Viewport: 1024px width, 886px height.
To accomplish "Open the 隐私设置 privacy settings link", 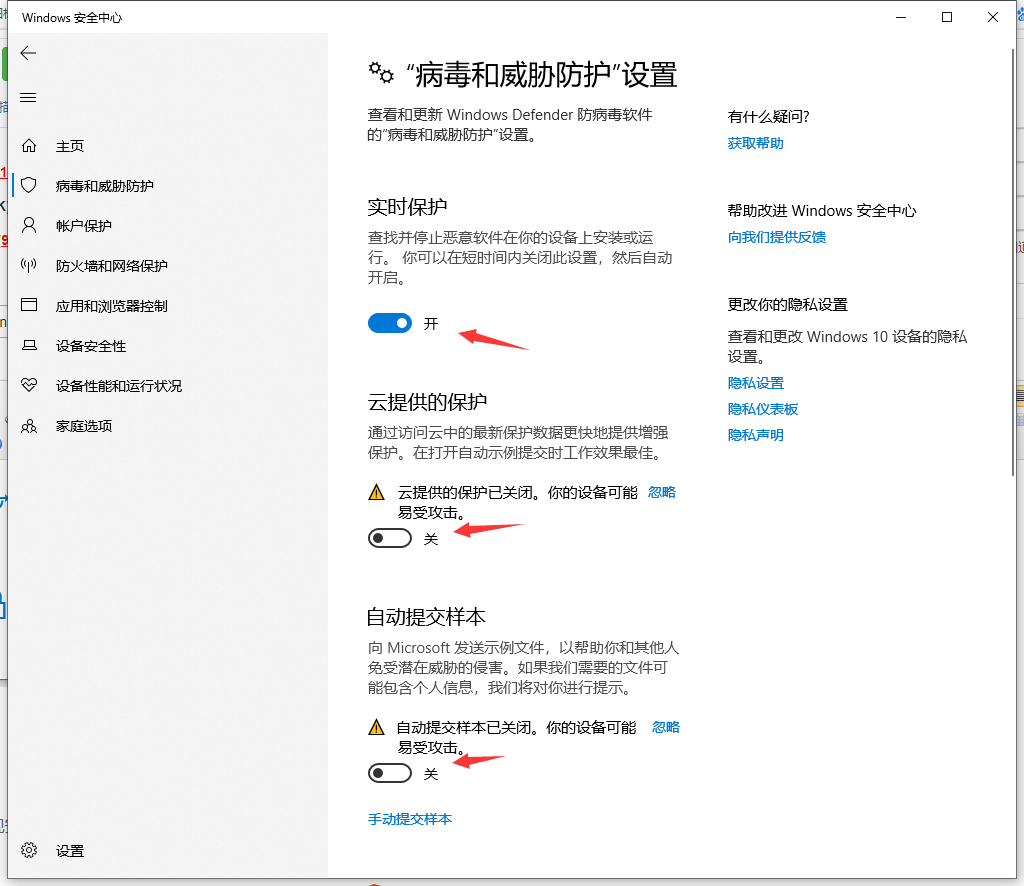I will (x=755, y=383).
